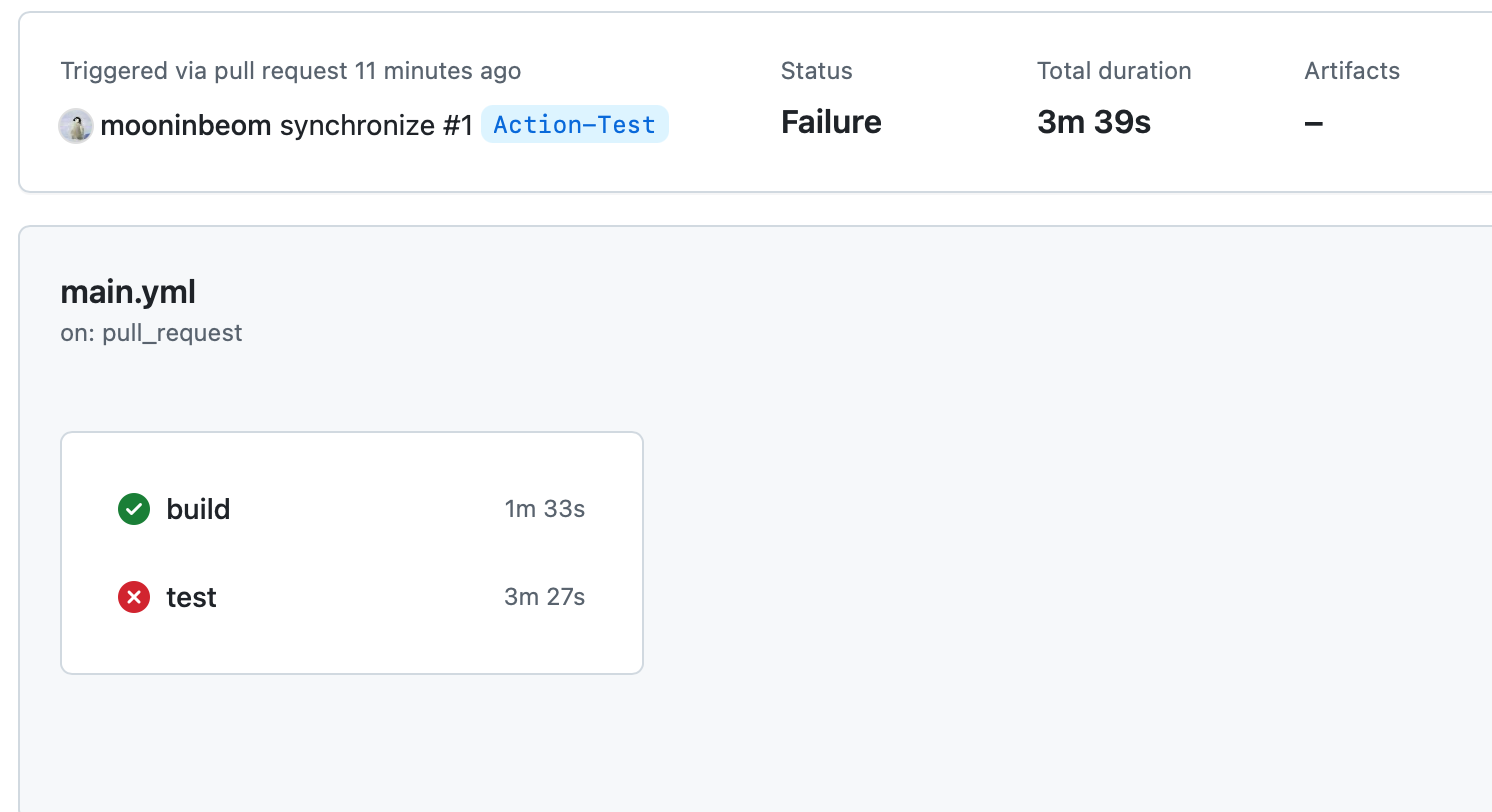Viewport: 1492px width, 812px height.
Task: Click the red failure X icon for test
Action: pos(134,597)
